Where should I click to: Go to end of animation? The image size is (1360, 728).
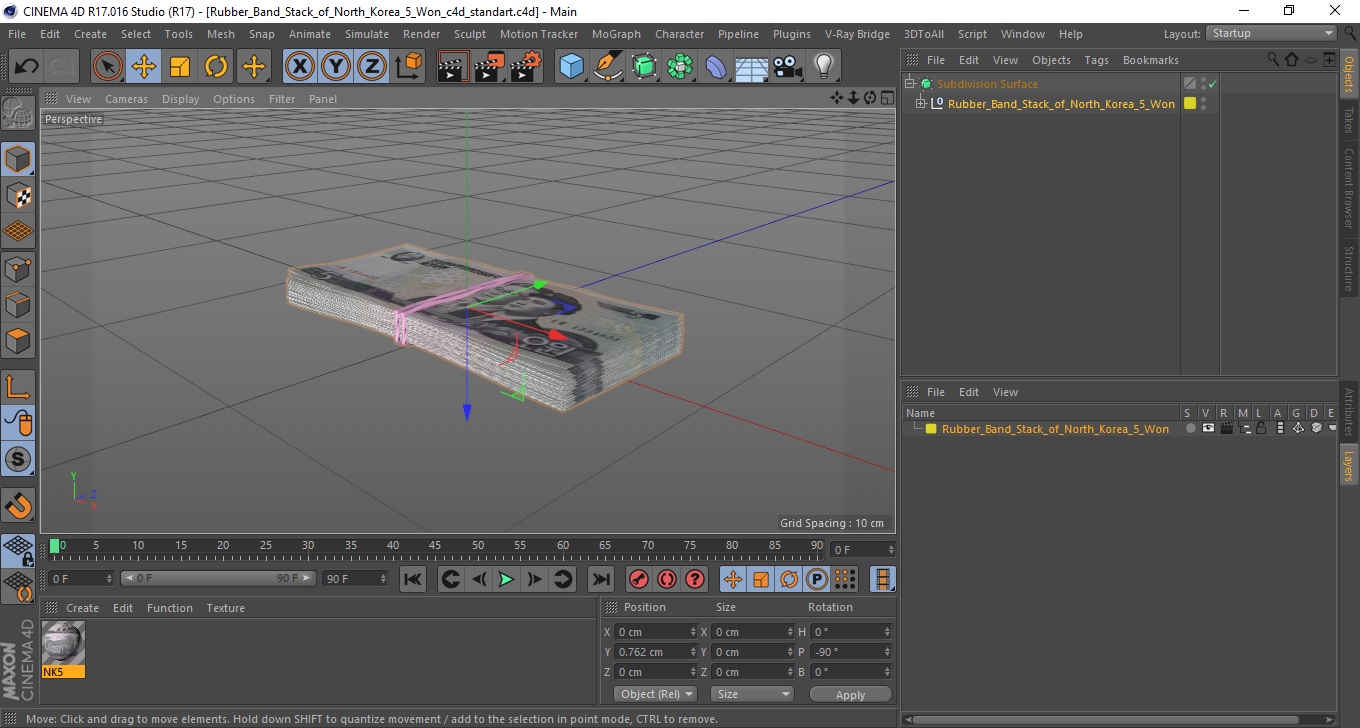tap(600, 579)
